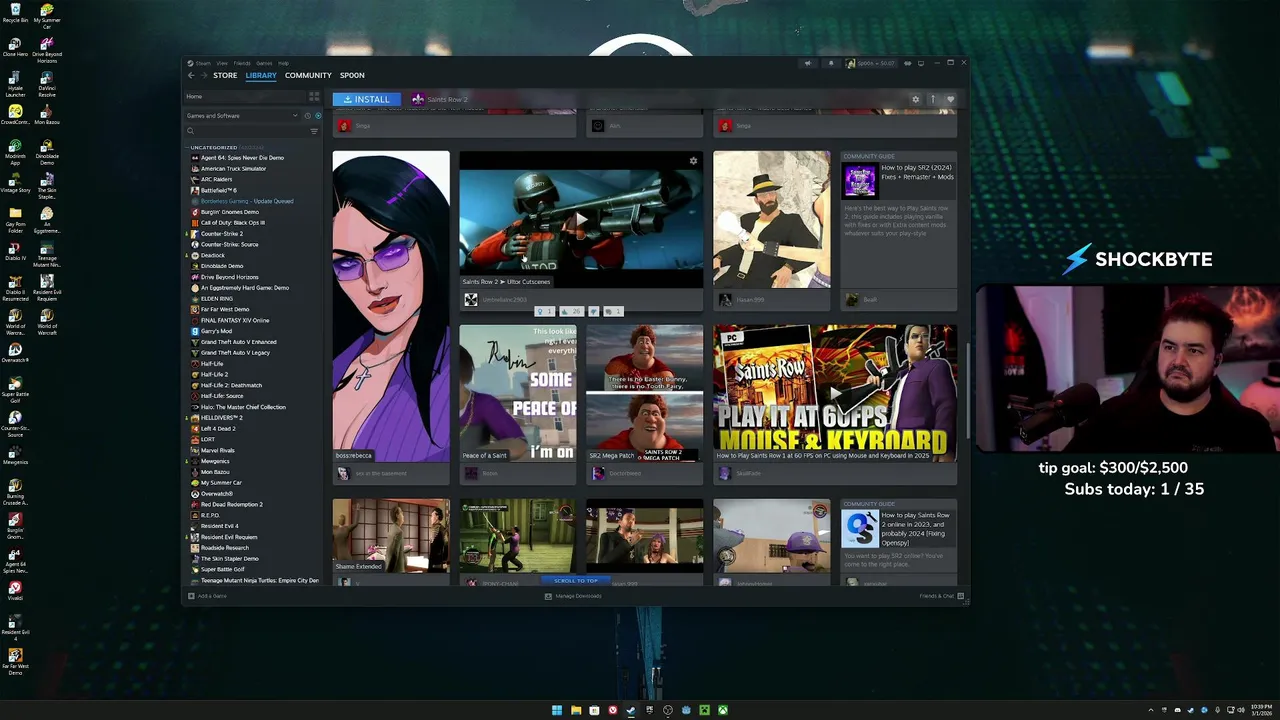Select Resident Evil Requiem in list
The height and width of the screenshot is (720, 1280).
tap(229, 537)
